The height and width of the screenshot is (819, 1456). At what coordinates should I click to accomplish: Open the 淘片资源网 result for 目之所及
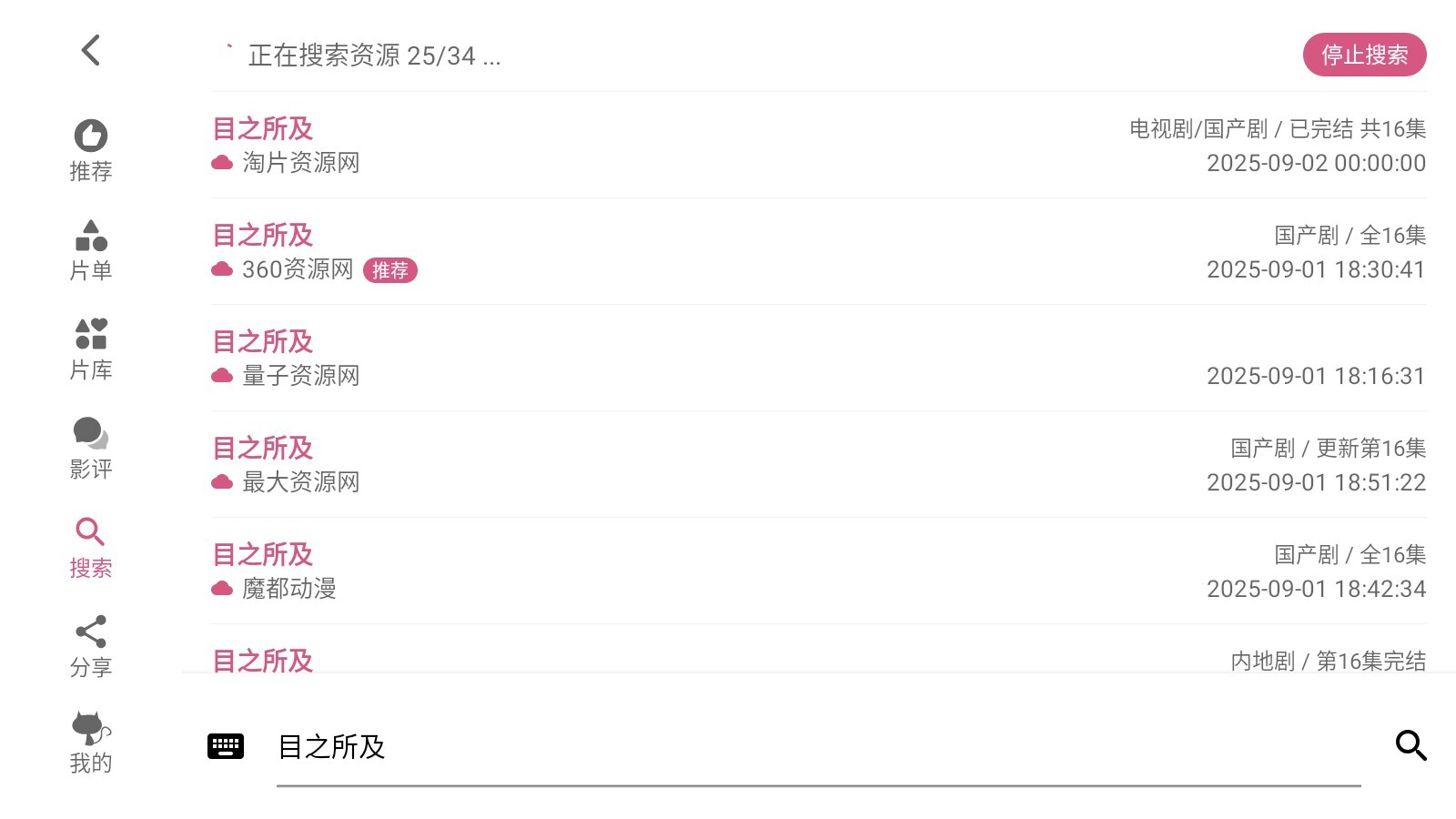click(x=817, y=145)
